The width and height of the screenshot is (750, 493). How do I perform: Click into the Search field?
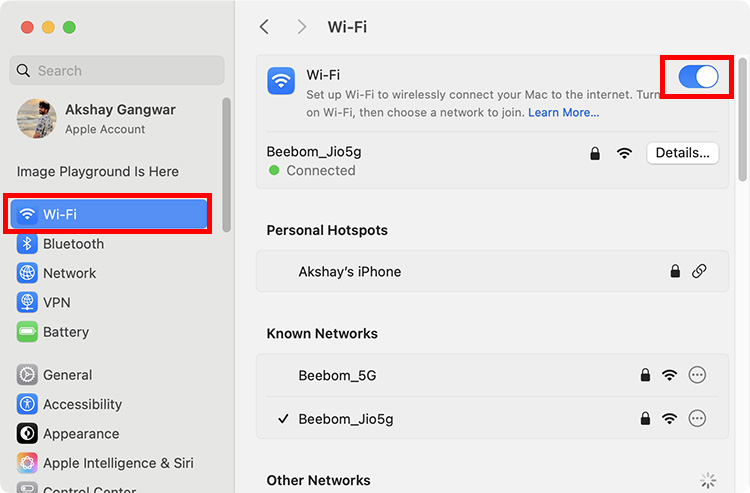[x=117, y=70]
